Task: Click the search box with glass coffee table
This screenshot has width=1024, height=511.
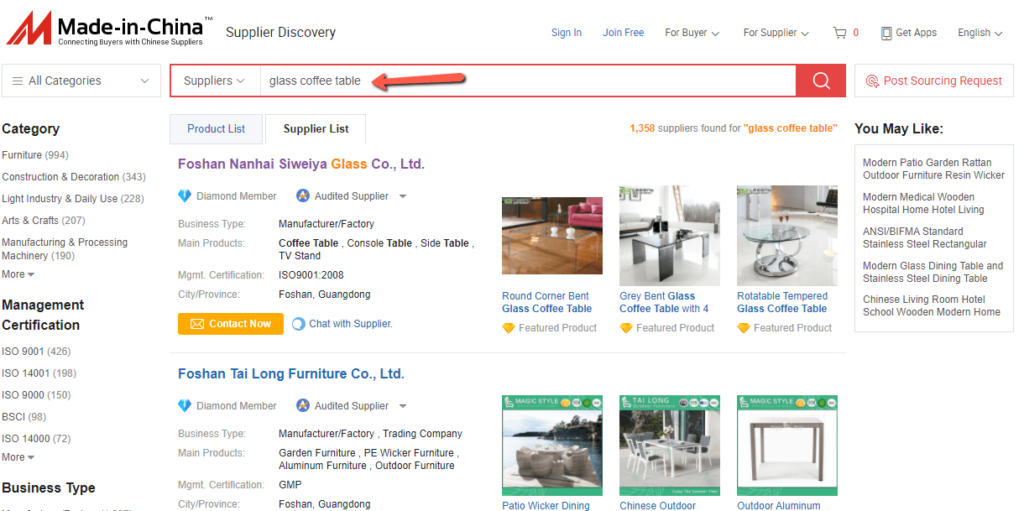Action: [x=528, y=81]
